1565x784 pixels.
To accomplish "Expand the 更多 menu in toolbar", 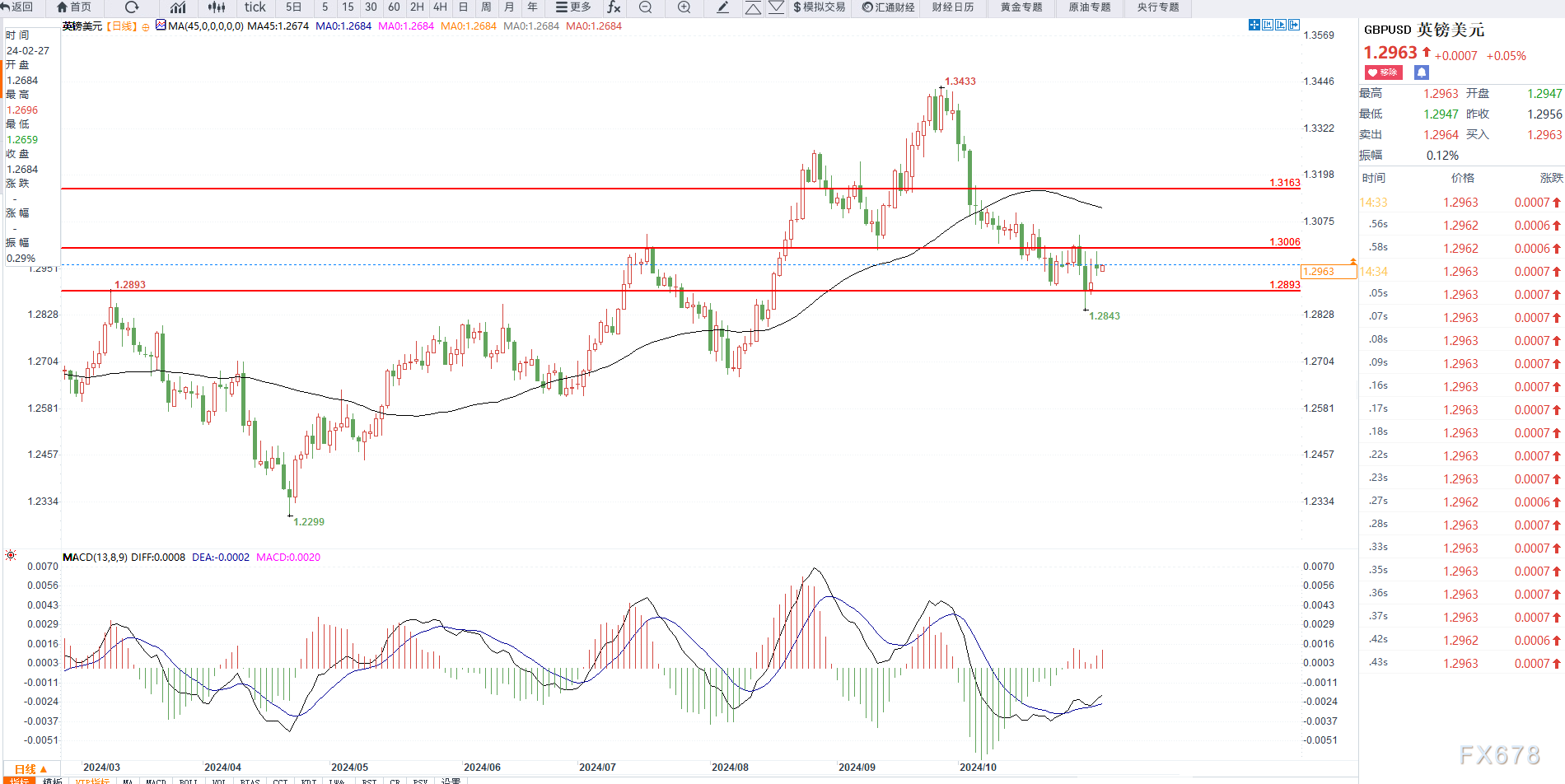I will click(573, 7).
